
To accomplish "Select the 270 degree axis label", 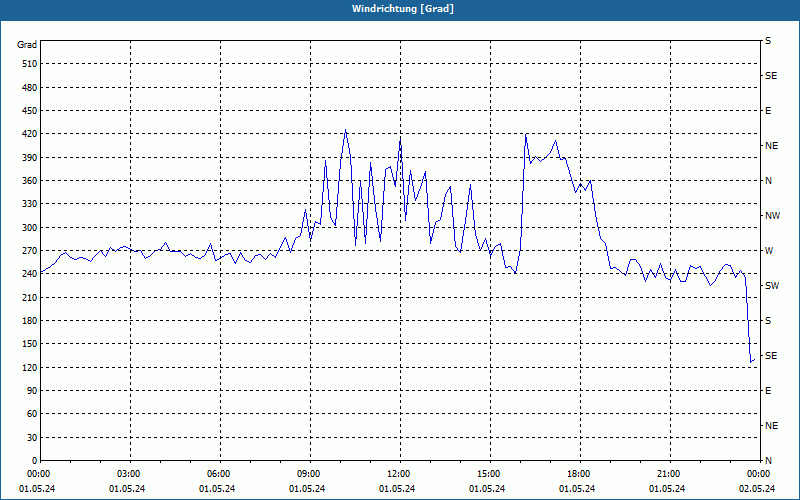I will (x=29, y=251).
